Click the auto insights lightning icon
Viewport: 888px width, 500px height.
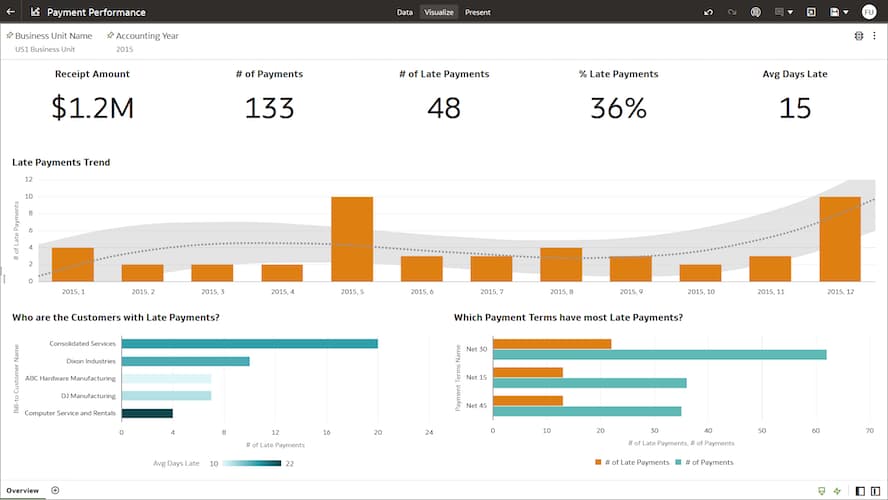tap(837, 491)
